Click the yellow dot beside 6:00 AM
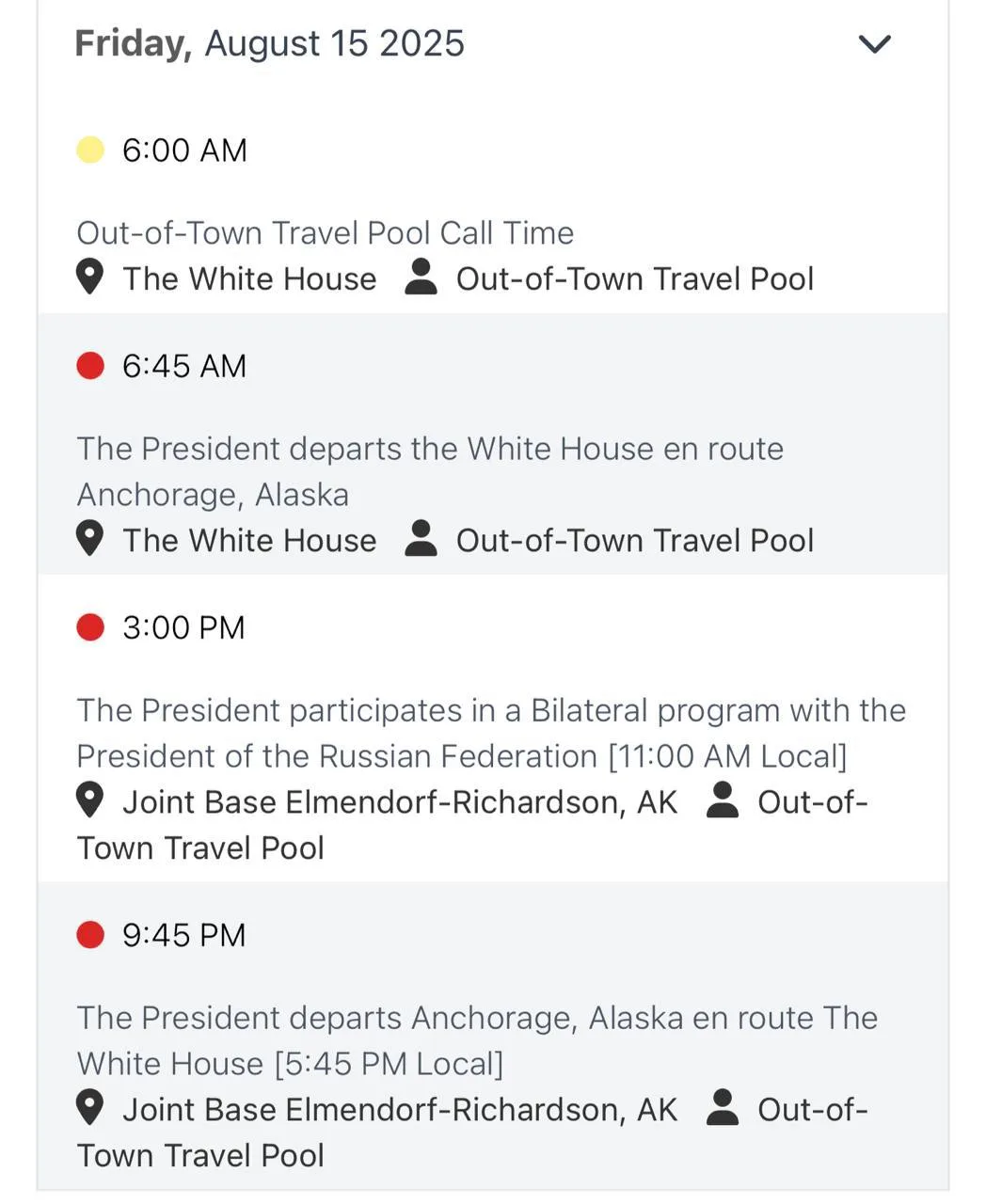The image size is (986, 1204). click(90, 150)
